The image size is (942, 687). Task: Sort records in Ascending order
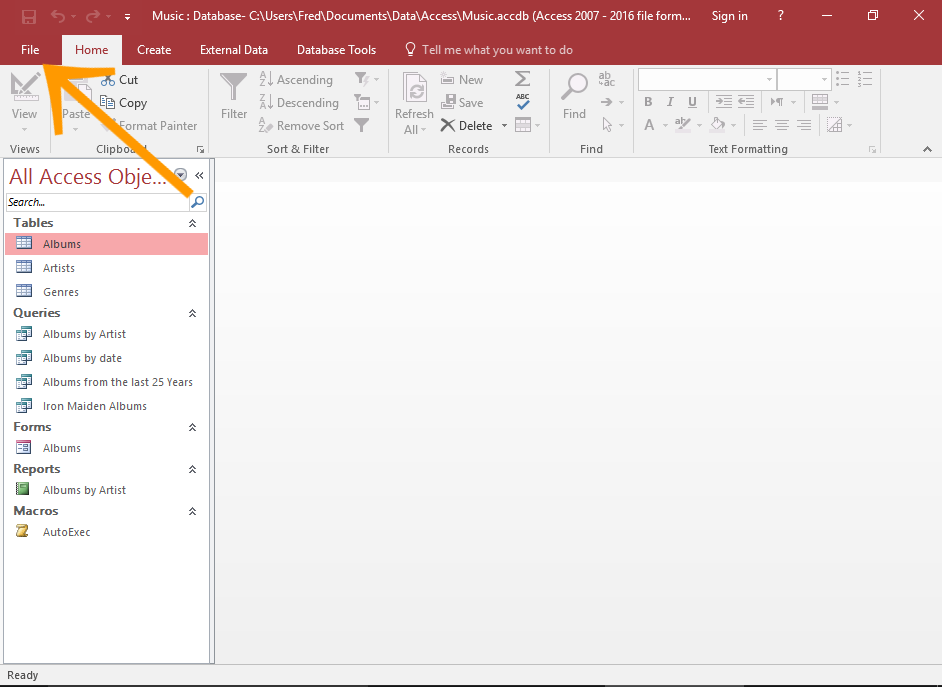tap(296, 80)
